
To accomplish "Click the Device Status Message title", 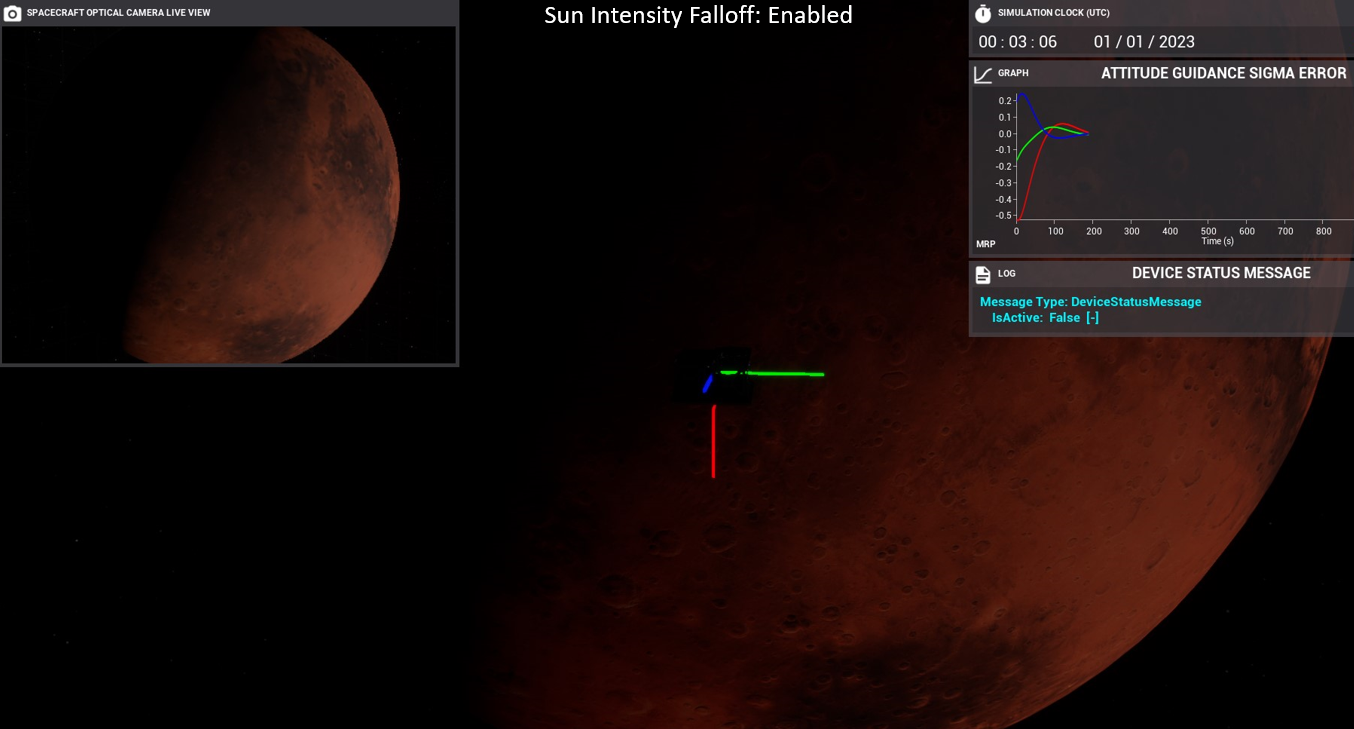I will coord(1221,273).
